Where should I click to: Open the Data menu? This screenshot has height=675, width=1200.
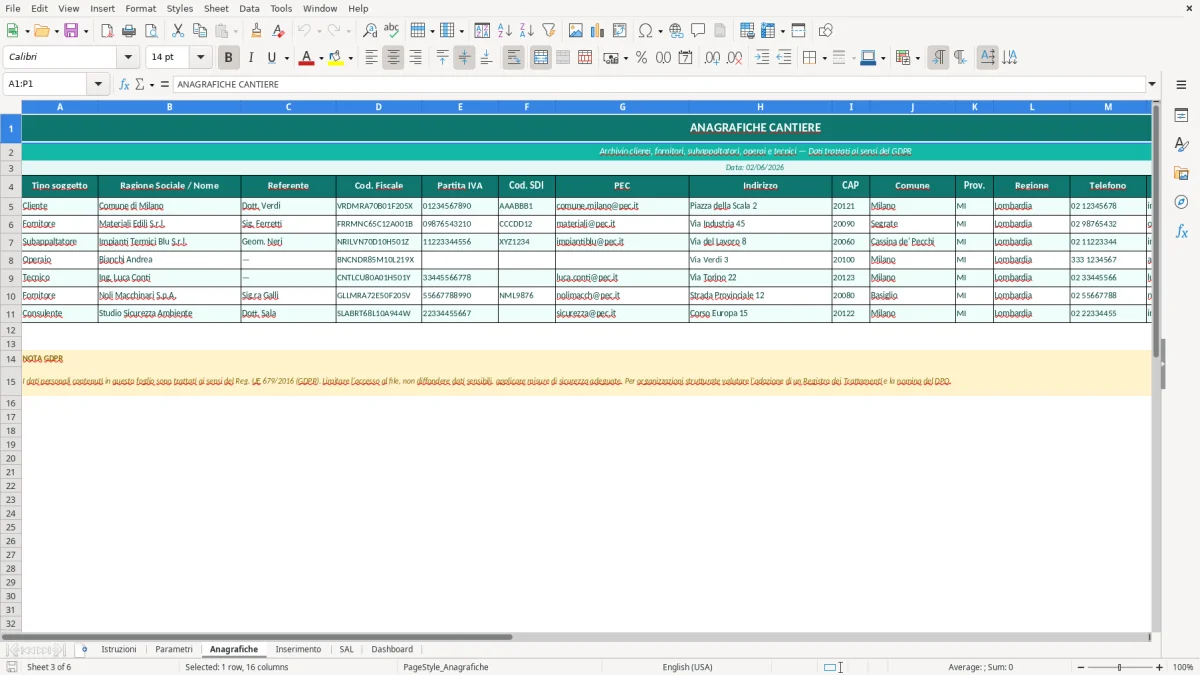[x=249, y=8]
